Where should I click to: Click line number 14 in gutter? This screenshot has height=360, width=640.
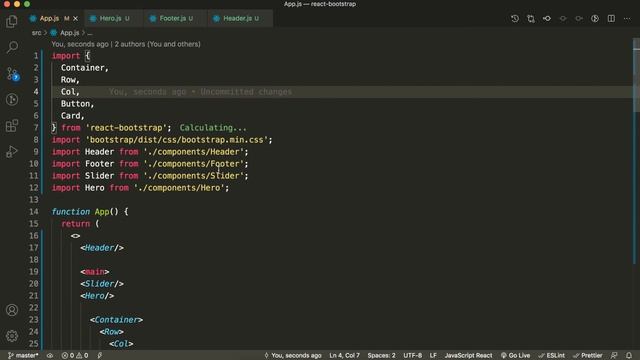point(33,211)
